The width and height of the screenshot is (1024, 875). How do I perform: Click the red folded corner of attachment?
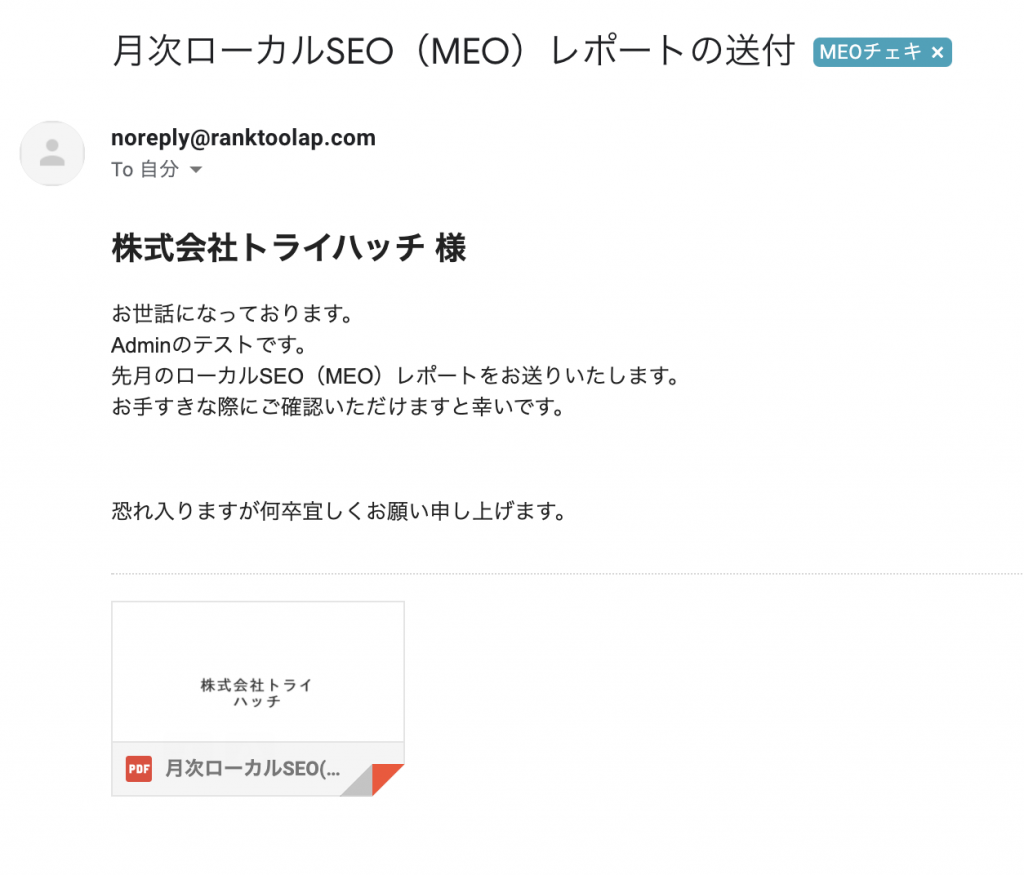click(x=388, y=780)
